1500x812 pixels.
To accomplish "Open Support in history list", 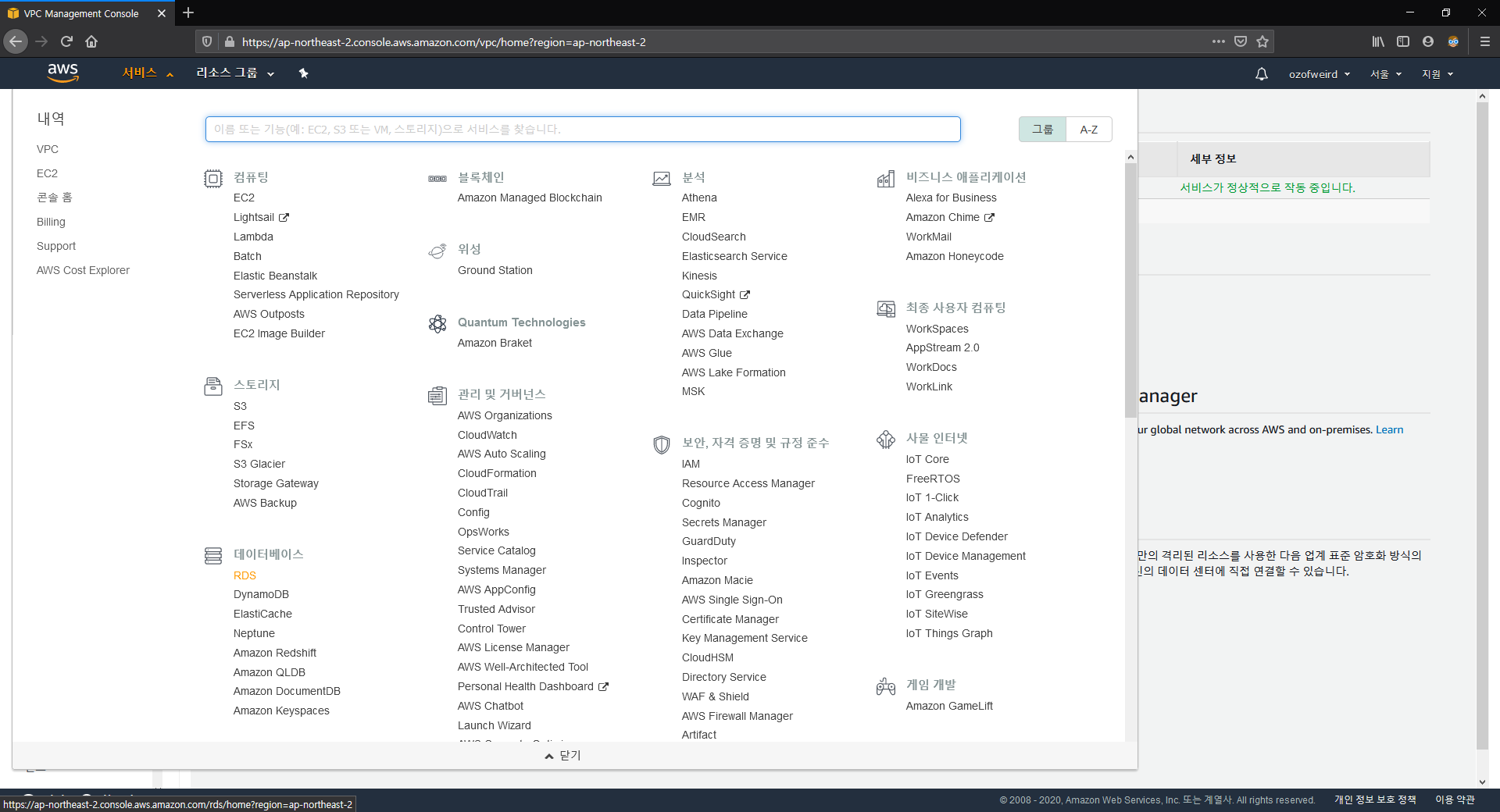I will [56, 246].
